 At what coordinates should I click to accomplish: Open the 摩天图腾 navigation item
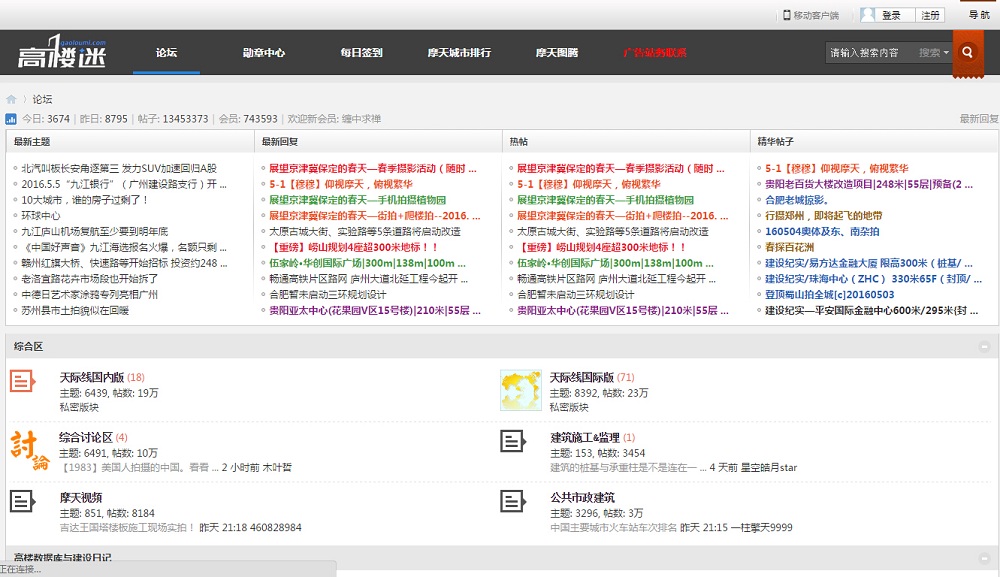tap(557, 52)
